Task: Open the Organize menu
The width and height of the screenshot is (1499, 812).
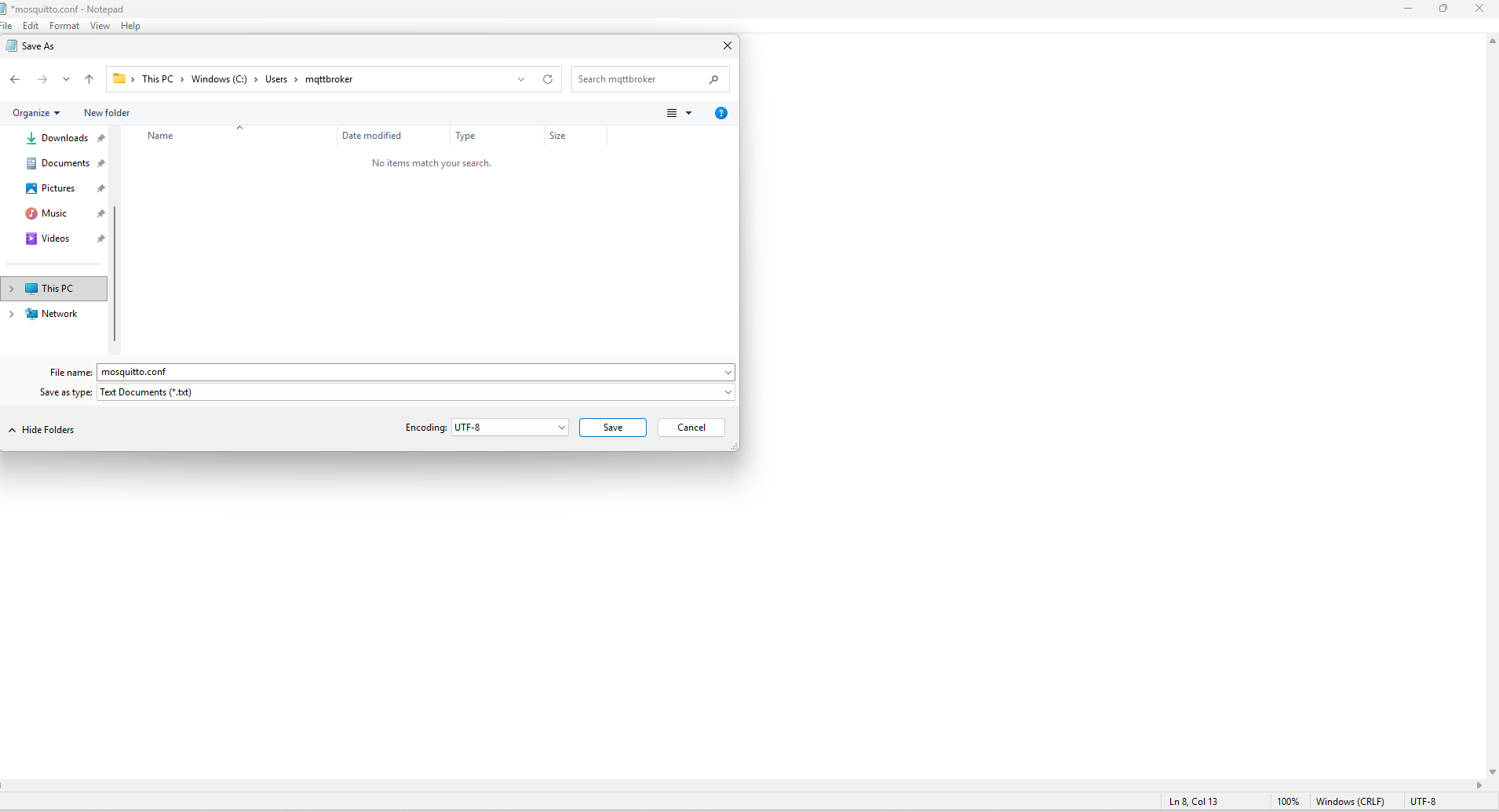Action: coord(36,113)
